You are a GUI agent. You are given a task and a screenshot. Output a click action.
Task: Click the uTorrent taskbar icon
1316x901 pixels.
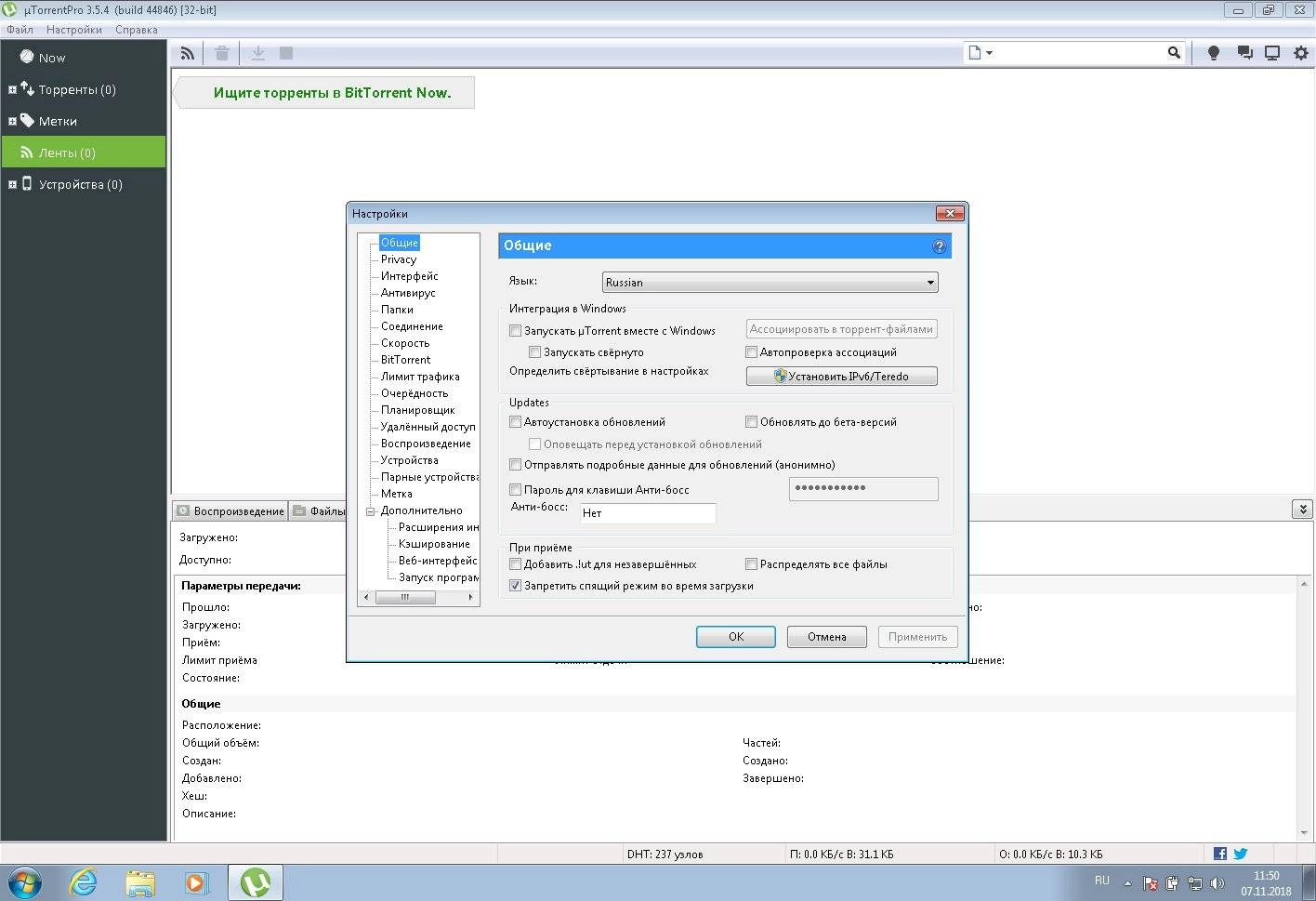point(256,881)
